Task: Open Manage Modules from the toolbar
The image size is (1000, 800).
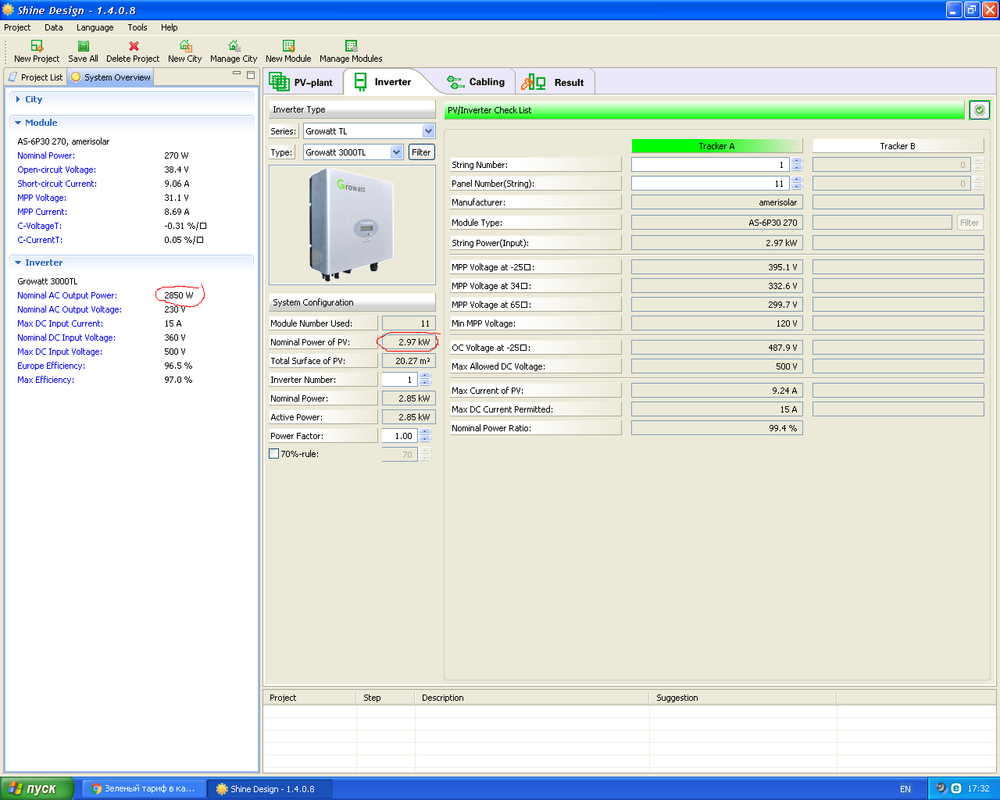Action: pyautogui.click(x=351, y=46)
